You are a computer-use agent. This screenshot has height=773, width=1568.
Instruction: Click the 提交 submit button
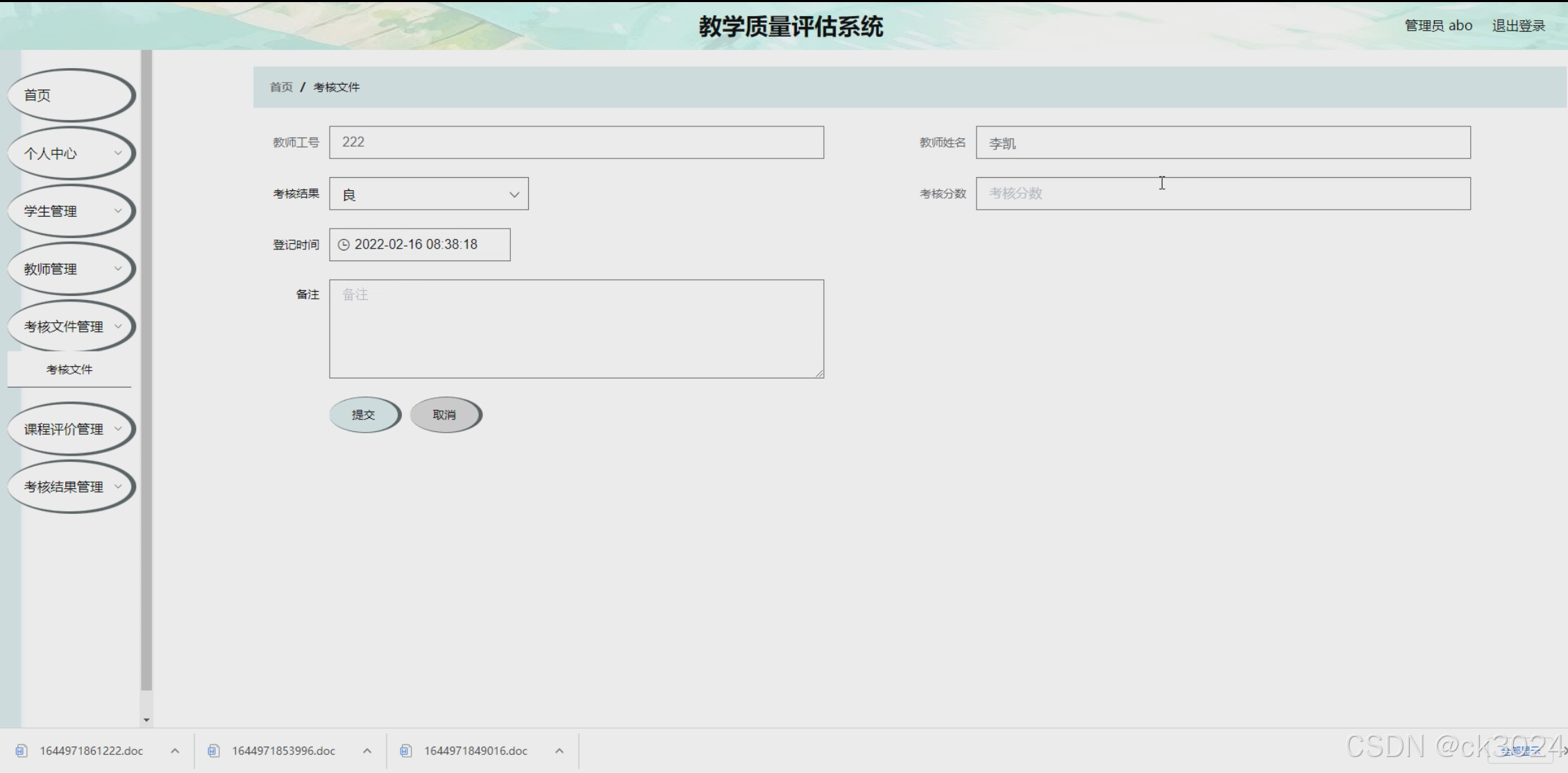point(364,415)
